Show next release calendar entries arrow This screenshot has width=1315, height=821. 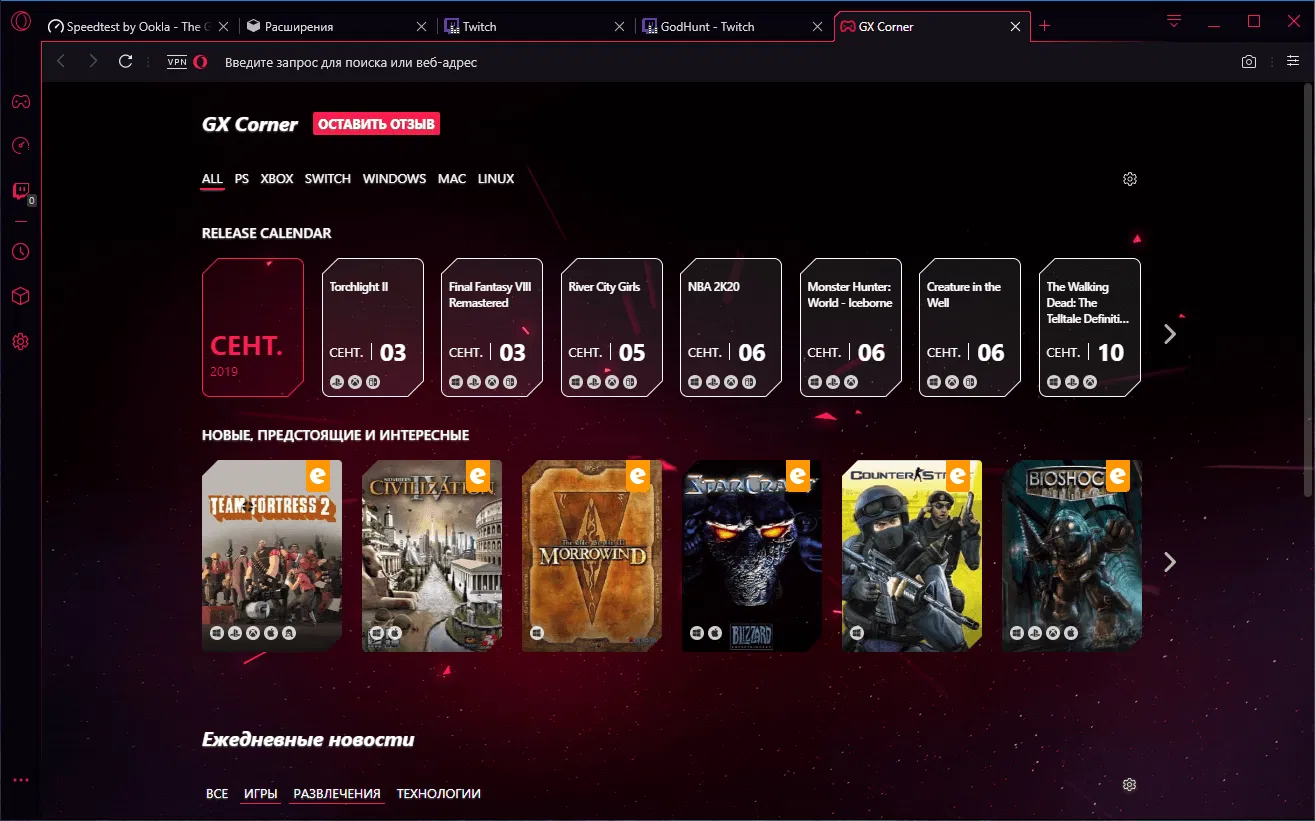pyautogui.click(x=1170, y=334)
